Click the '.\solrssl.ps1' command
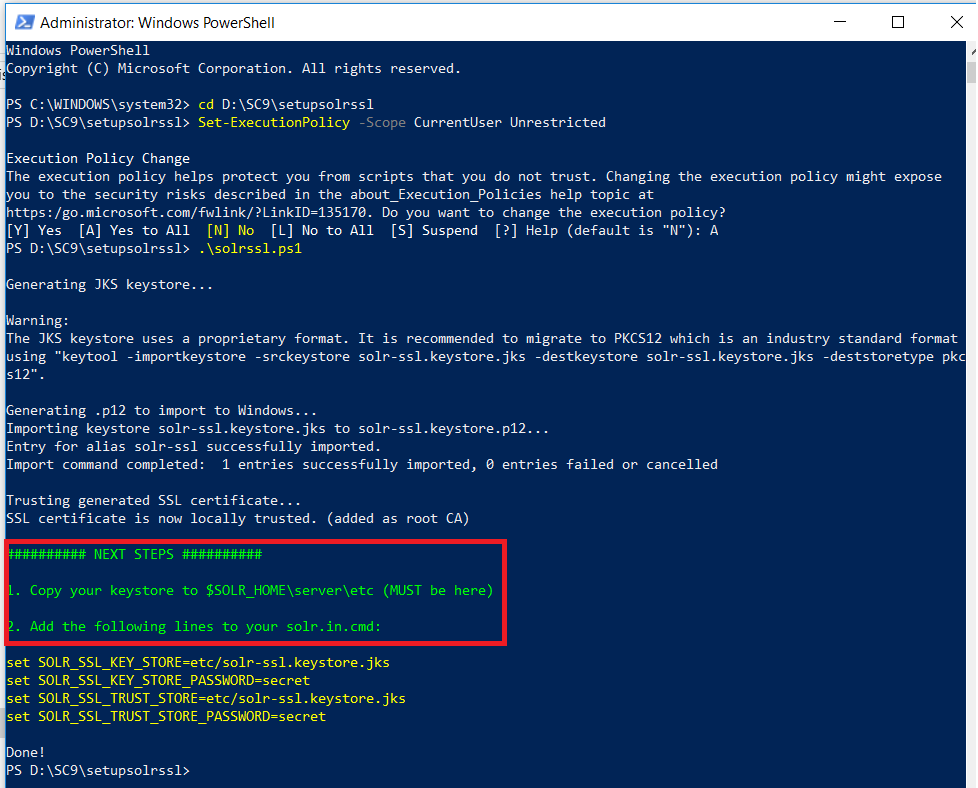Viewport: 978px width, 788px height. (250, 248)
